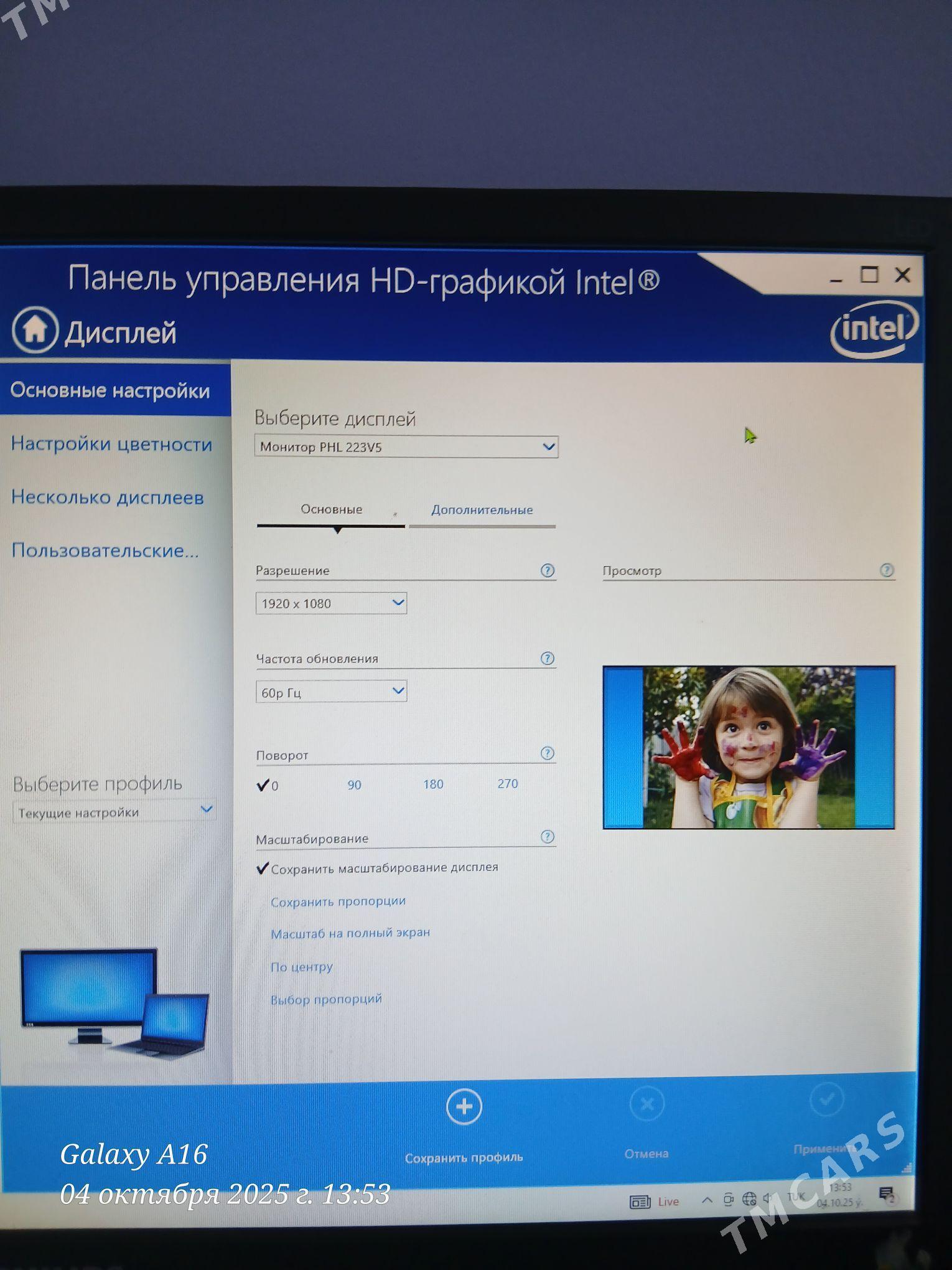Click the help icon beside Просмотр
The width and height of the screenshot is (952, 1270).
point(887,570)
